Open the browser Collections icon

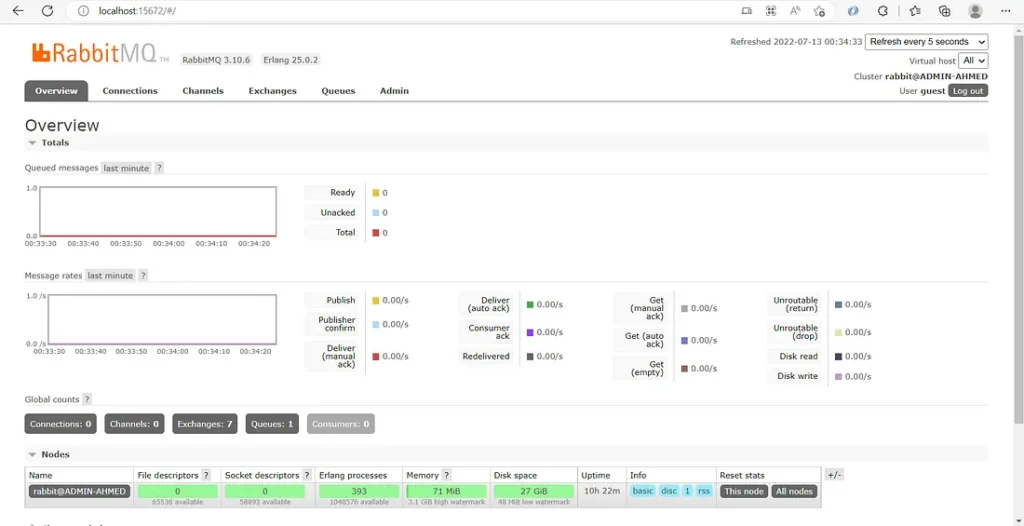(944, 11)
